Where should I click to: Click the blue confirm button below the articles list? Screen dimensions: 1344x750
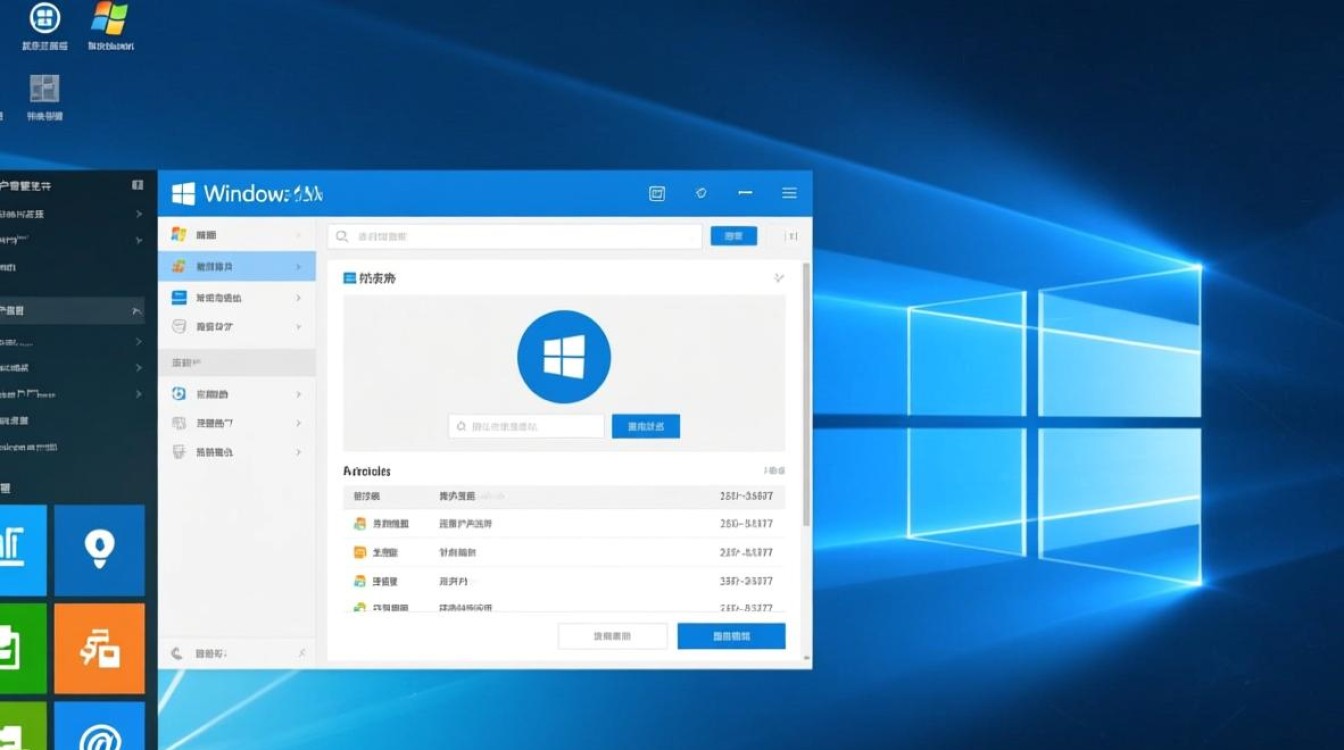coord(732,635)
